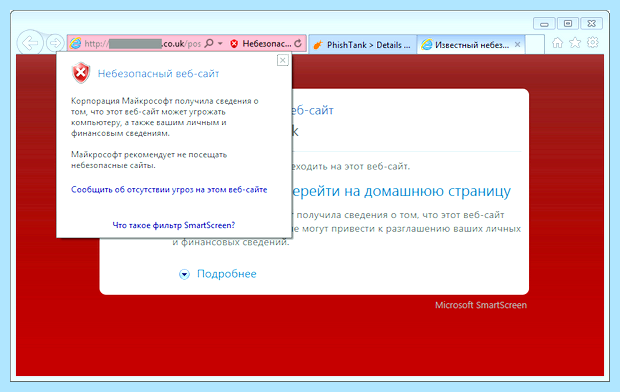Click the Небезопасный веб-сайт popup heading
The image size is (620, 392).
point(158,74)
